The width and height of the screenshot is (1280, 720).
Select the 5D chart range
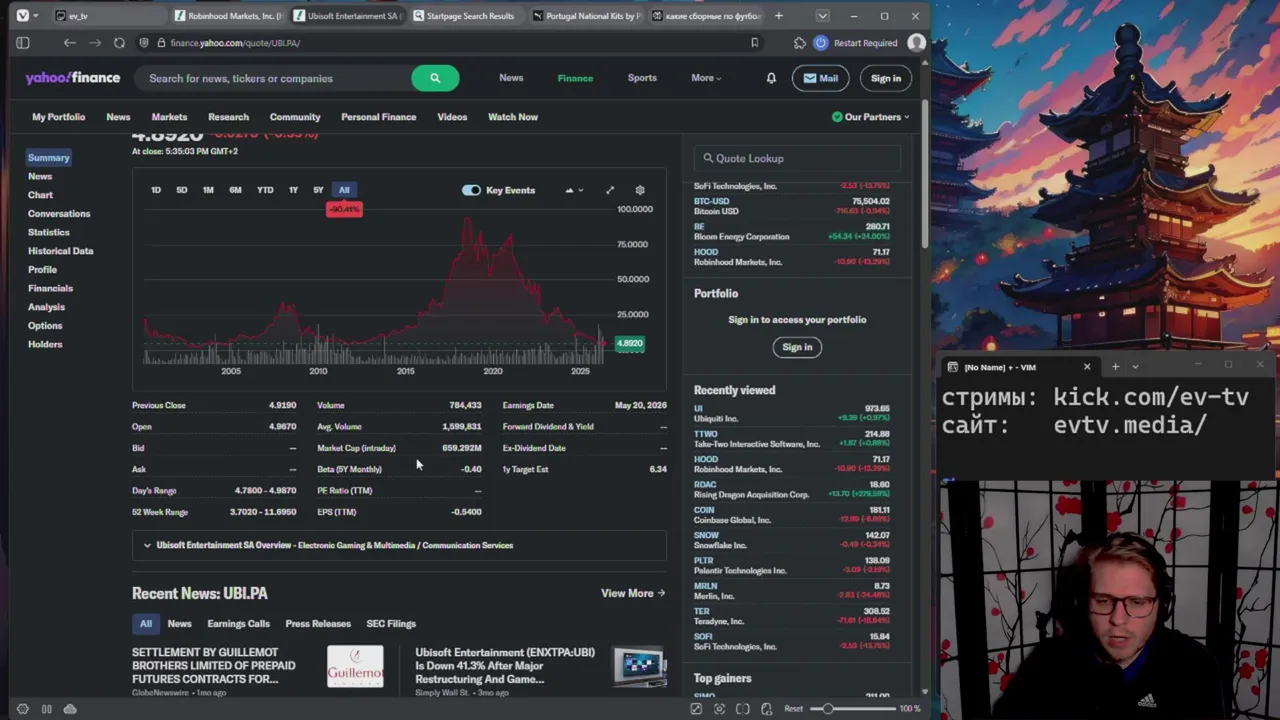click(x=182, y=190)
